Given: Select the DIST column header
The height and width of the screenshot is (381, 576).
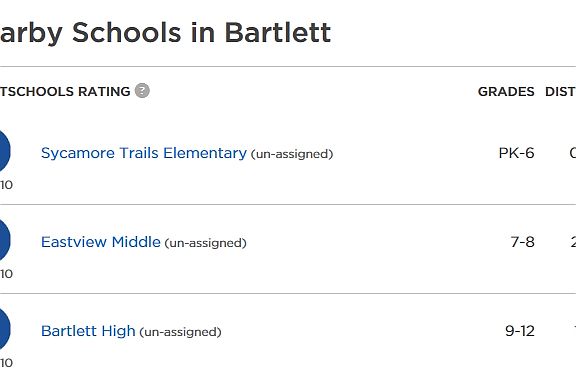Looking at the screenshot, I should click(x=561, y=91).
